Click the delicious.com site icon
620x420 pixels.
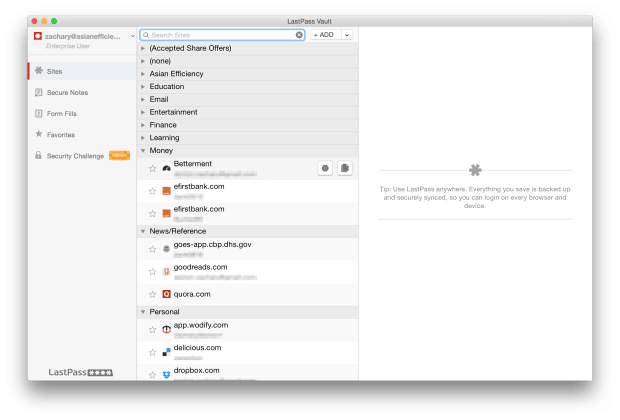click(166, 352)
